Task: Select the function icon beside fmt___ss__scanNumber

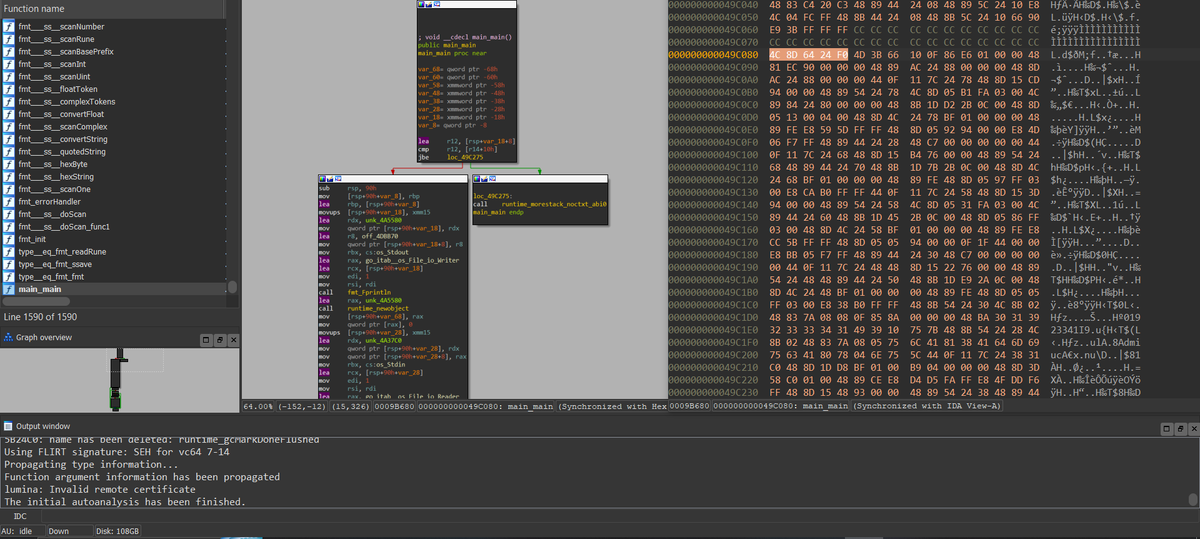Action: click(9, 26)
